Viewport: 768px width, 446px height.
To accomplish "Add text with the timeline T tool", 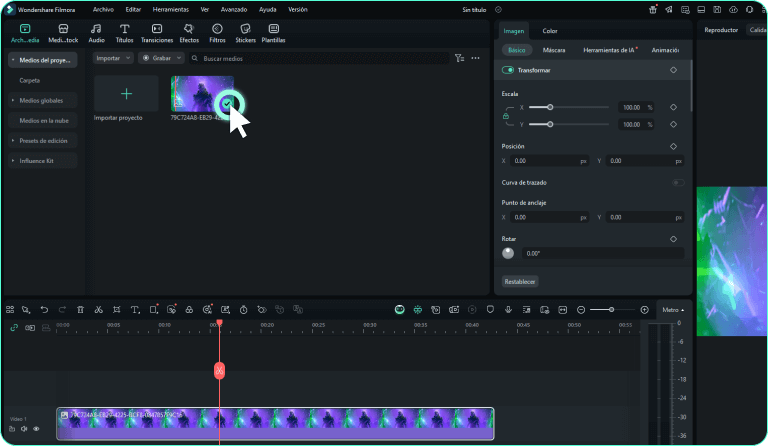I will [x=135, y=309].
